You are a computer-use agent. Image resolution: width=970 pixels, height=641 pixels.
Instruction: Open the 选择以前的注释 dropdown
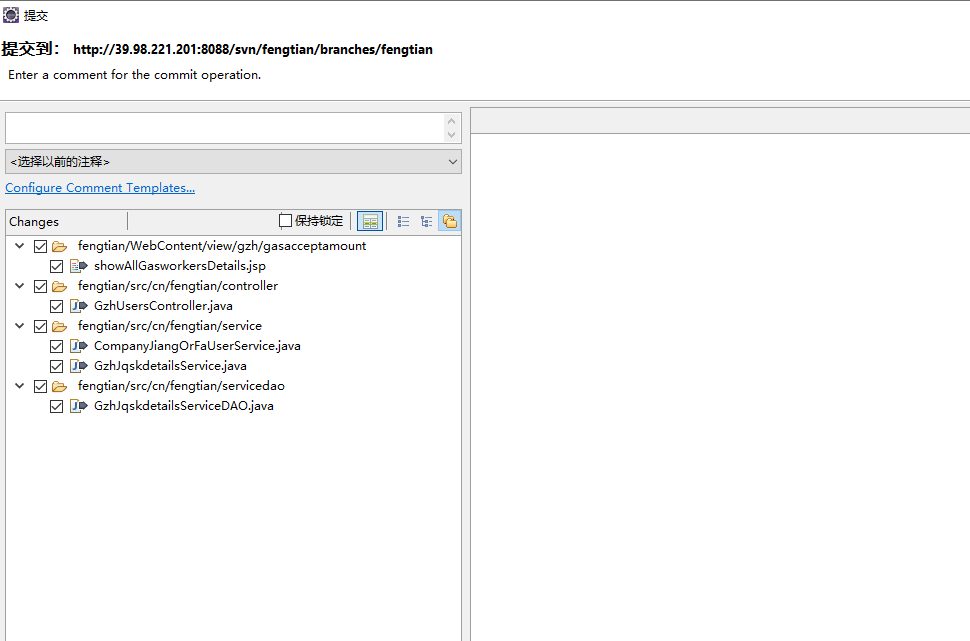coord(233,161)
